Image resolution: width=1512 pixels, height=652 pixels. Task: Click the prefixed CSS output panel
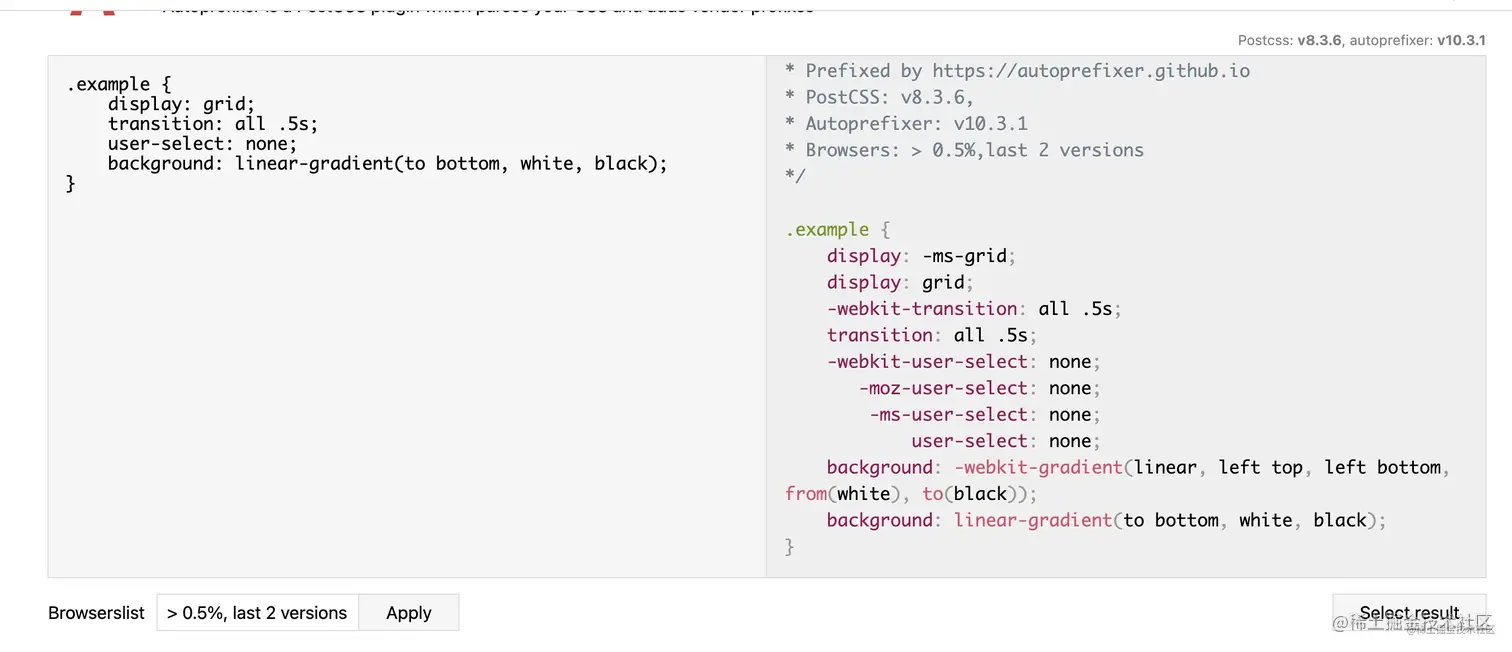[1126, 316]
